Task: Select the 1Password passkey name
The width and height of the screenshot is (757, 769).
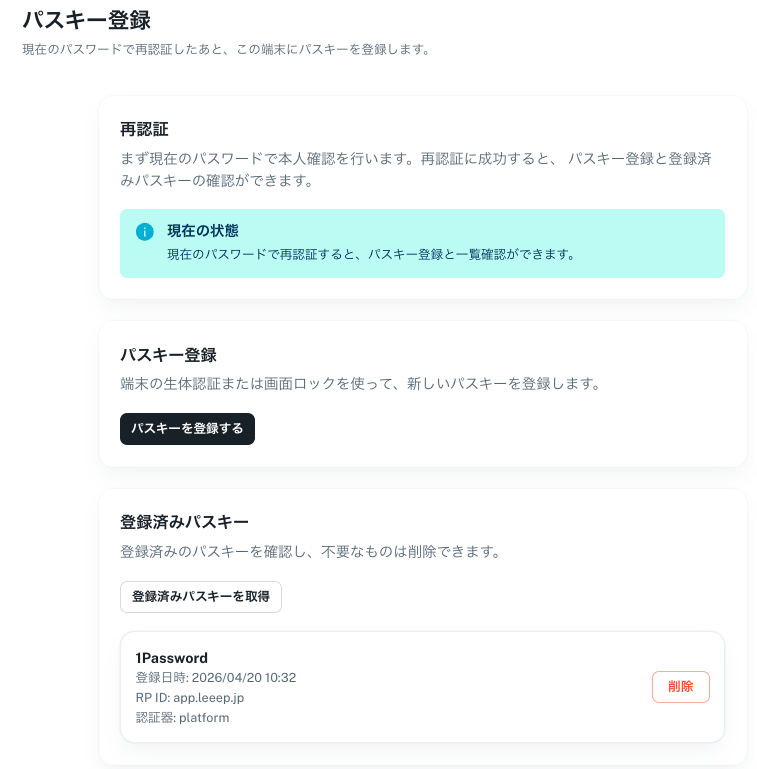Action: (x=172, y=658)
